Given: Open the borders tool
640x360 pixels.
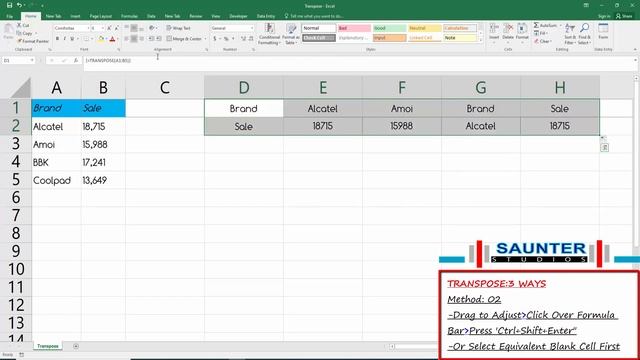Looking at the screenshot, I should click(x=86, y=39).
